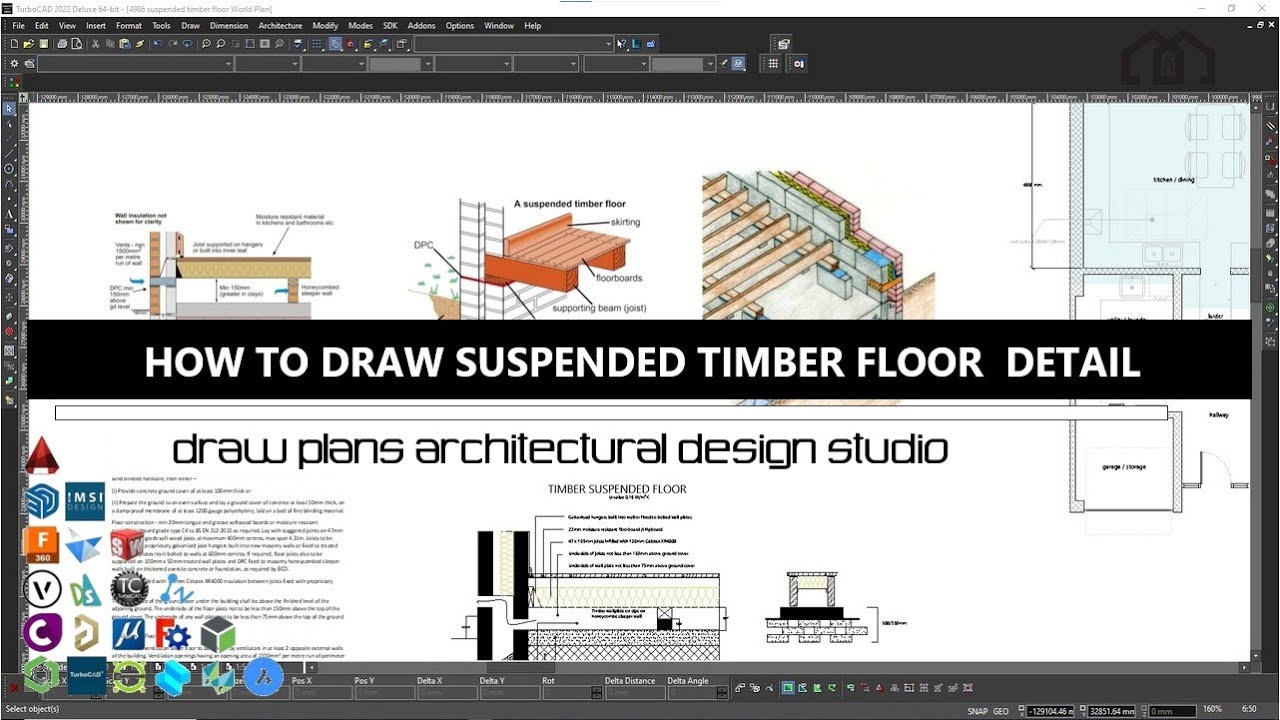Open the Insert menu
The image size is (1280, 720).
(96, 26)
